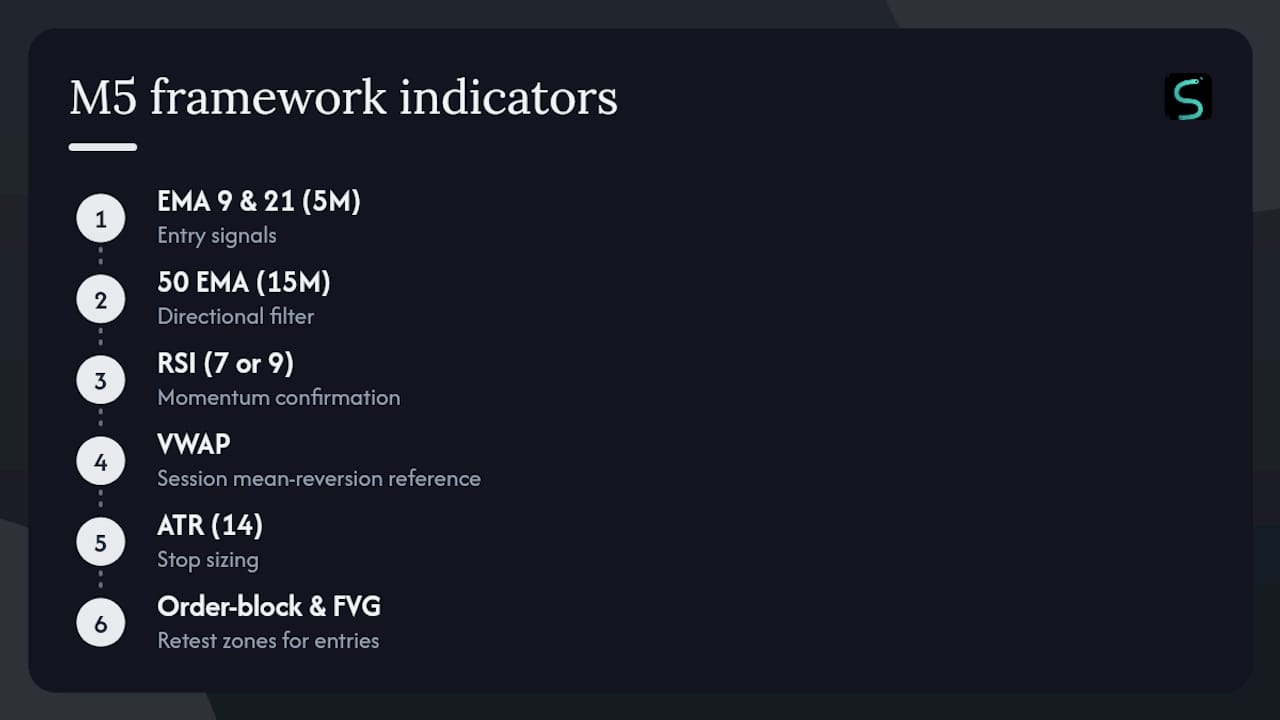
Task: Select the number 2 circle marker
Action: (x=100, y=300)
